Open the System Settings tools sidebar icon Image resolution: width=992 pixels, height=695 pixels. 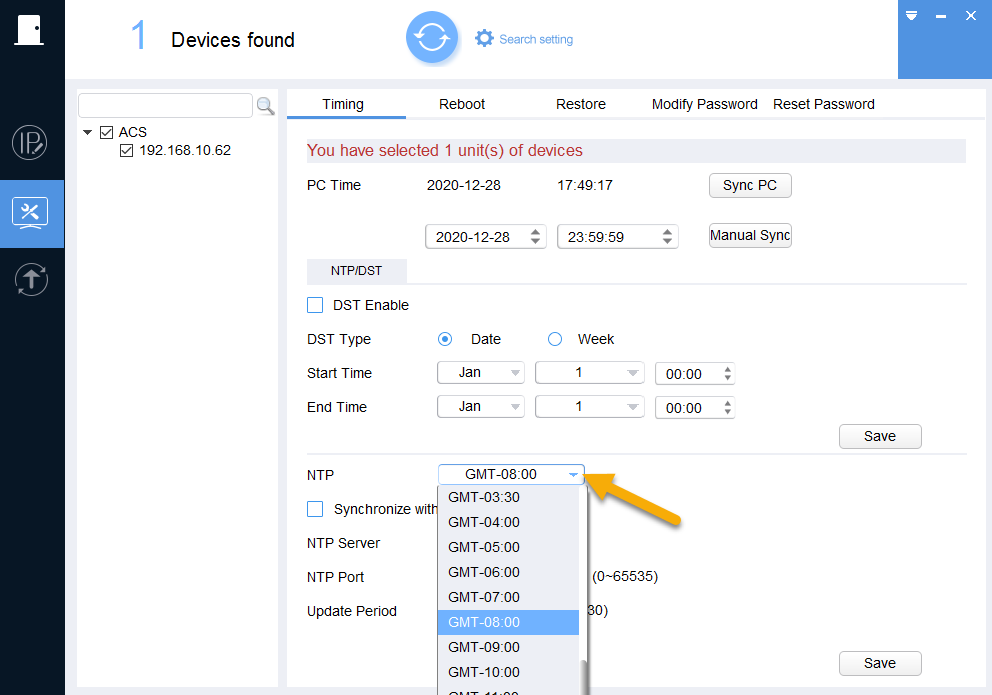coord(30,213)
